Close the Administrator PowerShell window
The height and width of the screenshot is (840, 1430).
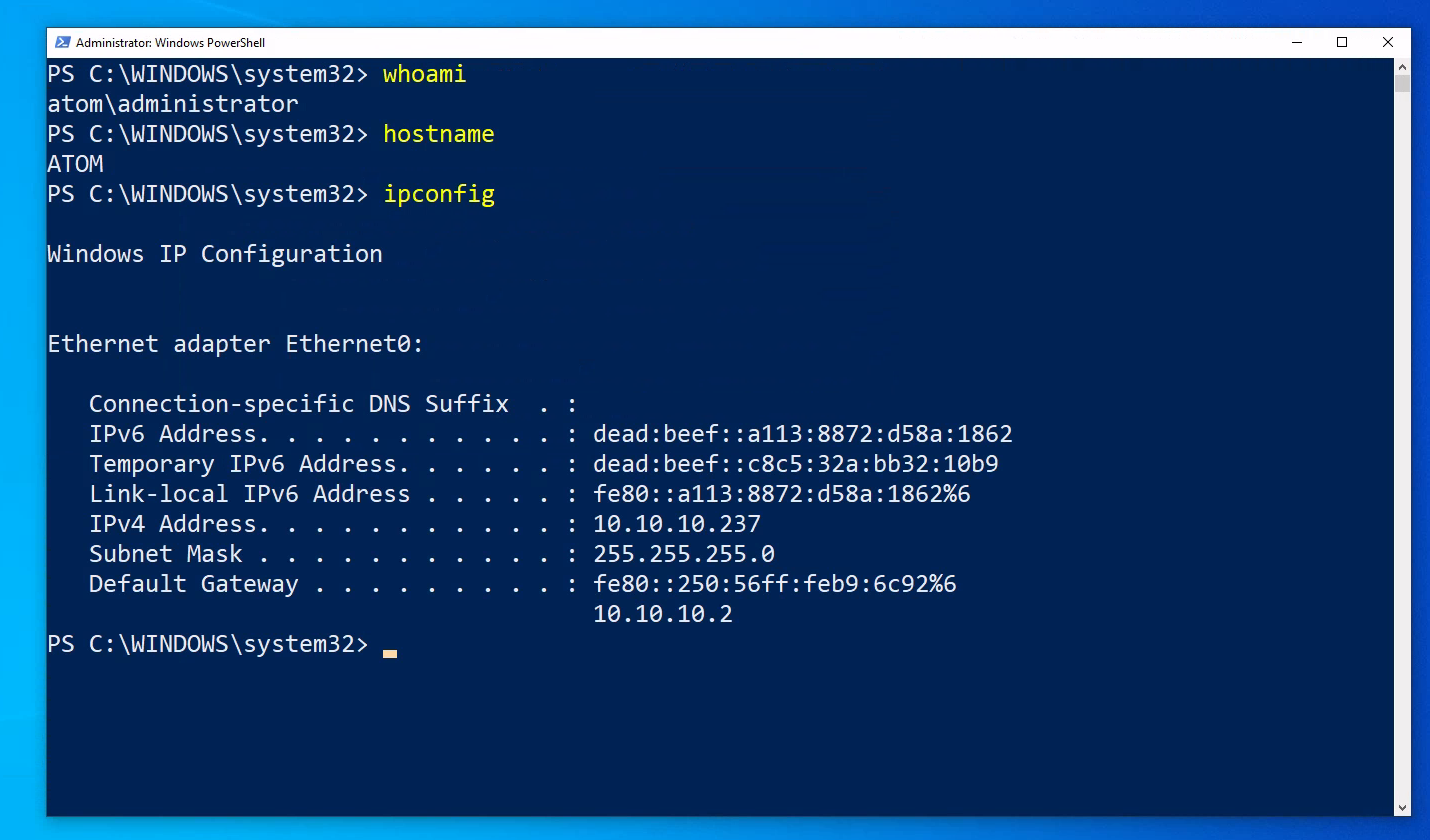[1388, 43]
